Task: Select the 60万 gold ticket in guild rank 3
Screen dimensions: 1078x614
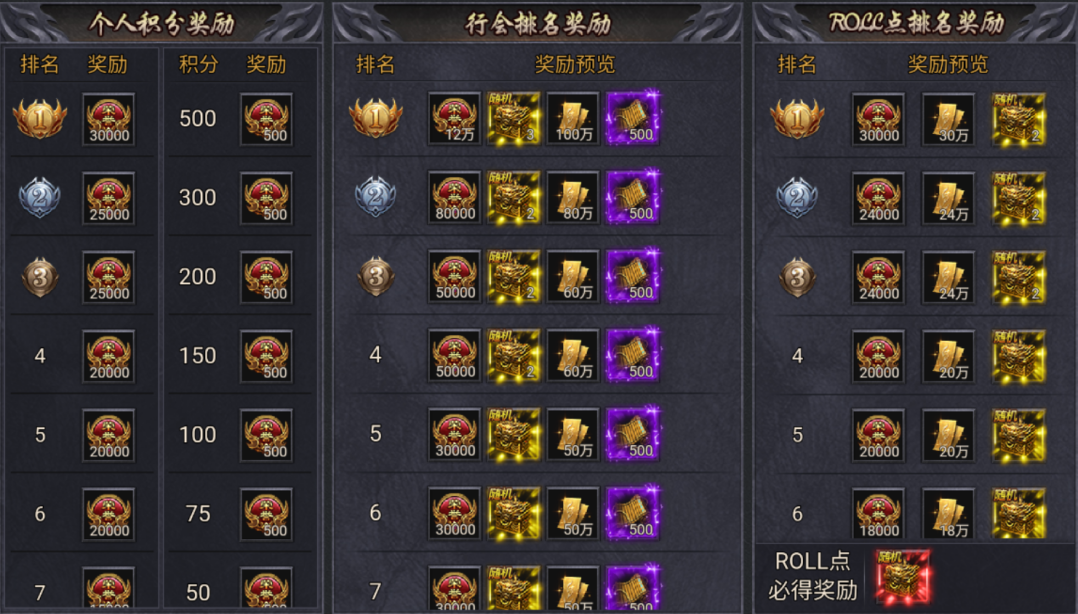Action: pyautogui.click(x=573, y=276)
